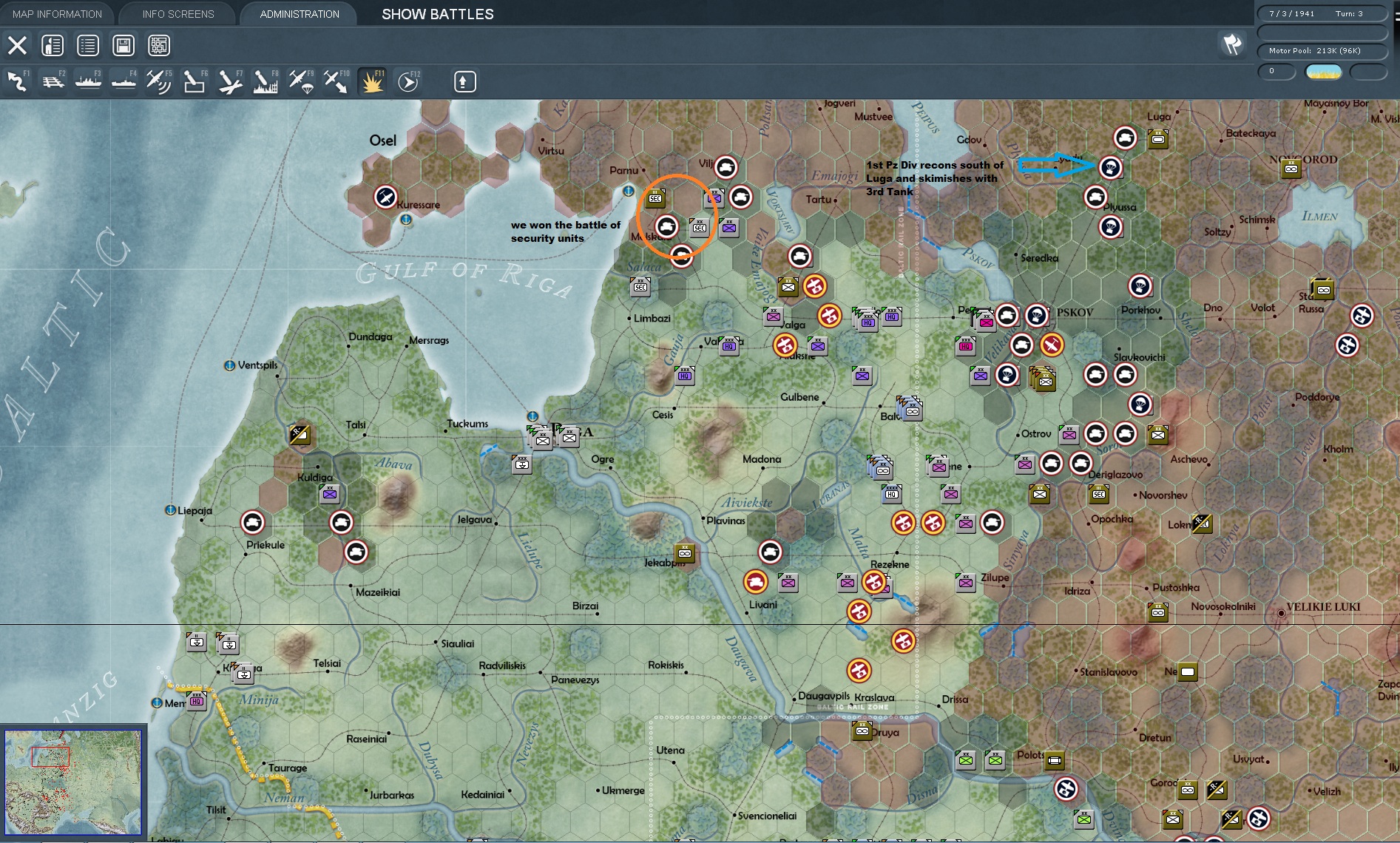Select the unit counter below Luga label

click(x=1158, y=138)
